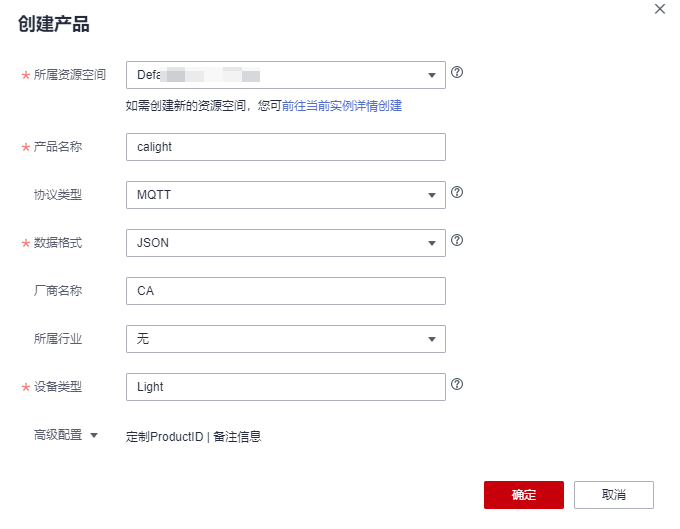Open the JSON data format dropdown
680x529 pixels.
(x=285, y=243)
